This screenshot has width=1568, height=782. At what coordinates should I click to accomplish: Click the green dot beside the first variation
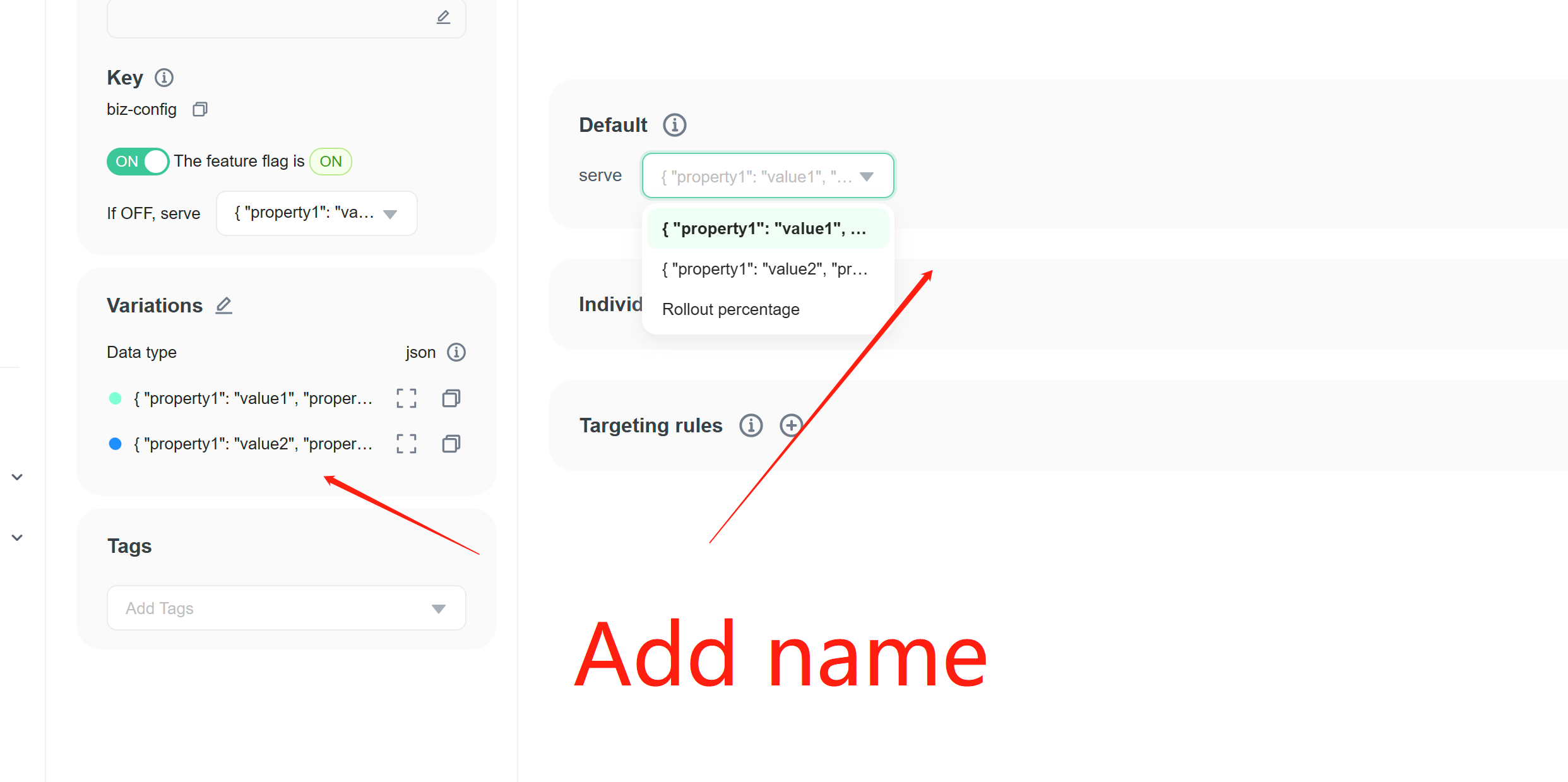(x=116, y=398)
